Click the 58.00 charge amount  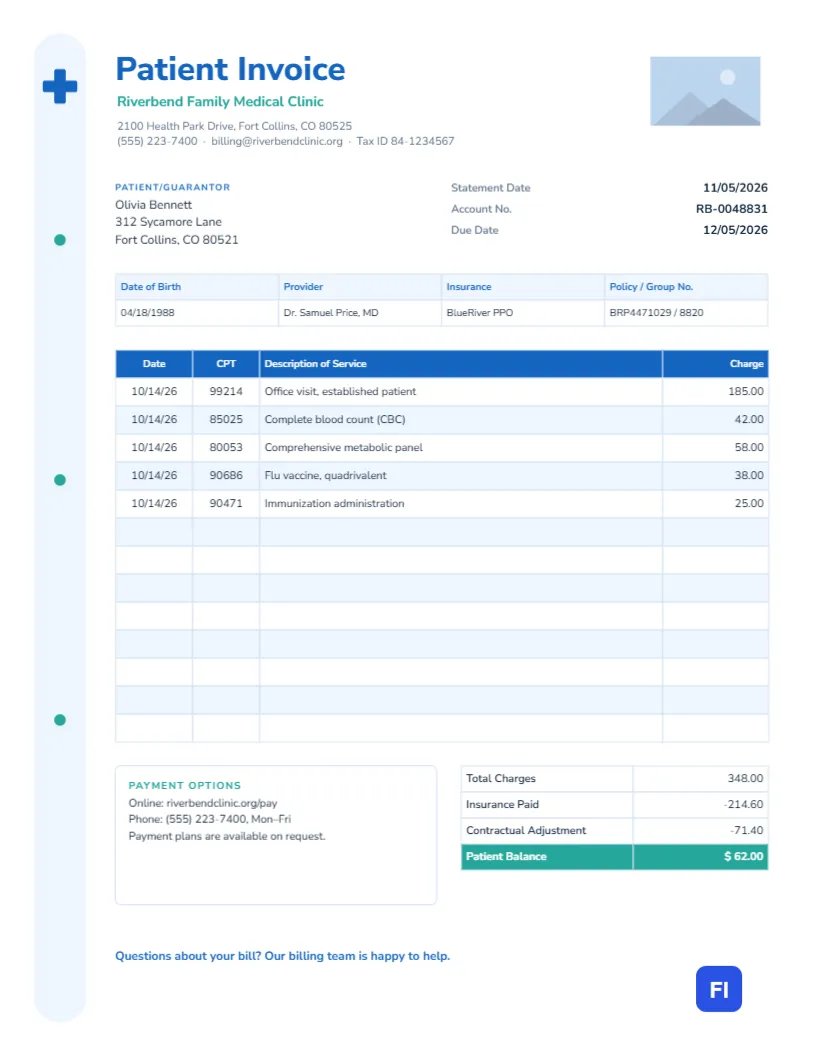tap(749, 447)
